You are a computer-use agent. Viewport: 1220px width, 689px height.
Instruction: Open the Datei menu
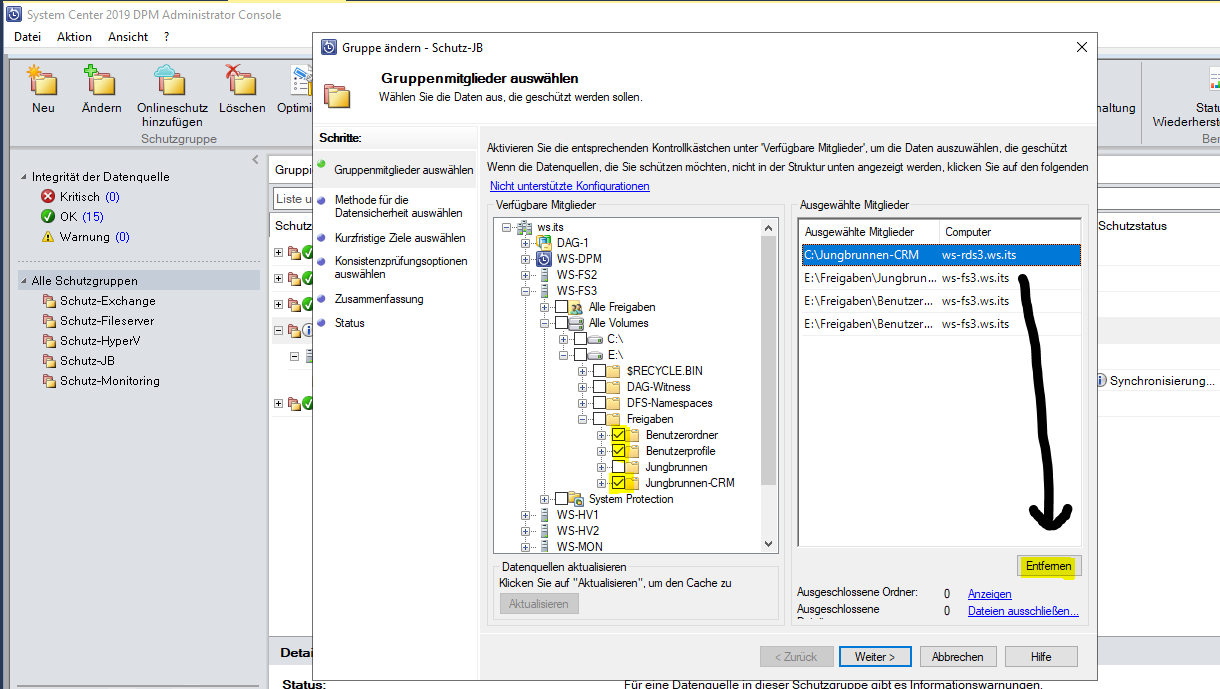pyautogui.click(x=27, y=37)
